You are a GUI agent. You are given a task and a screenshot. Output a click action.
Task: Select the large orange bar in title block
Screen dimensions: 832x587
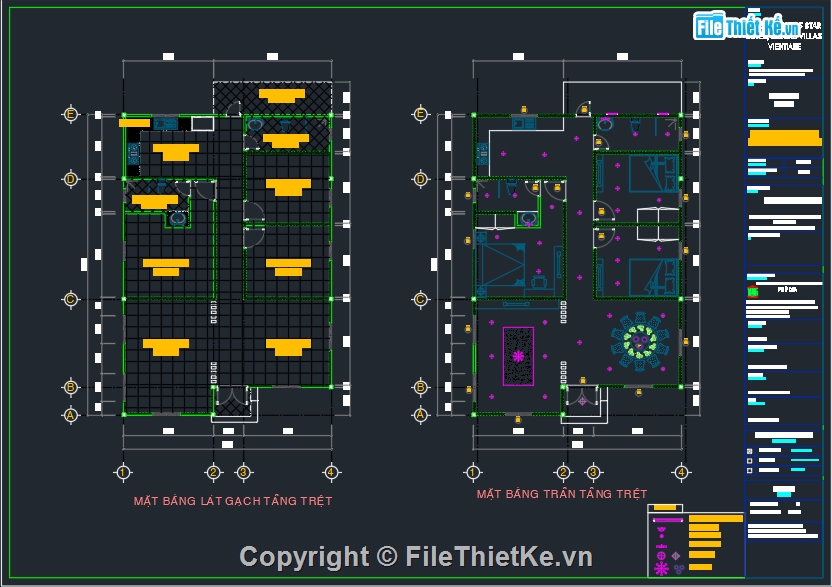(x=784, y=138)
